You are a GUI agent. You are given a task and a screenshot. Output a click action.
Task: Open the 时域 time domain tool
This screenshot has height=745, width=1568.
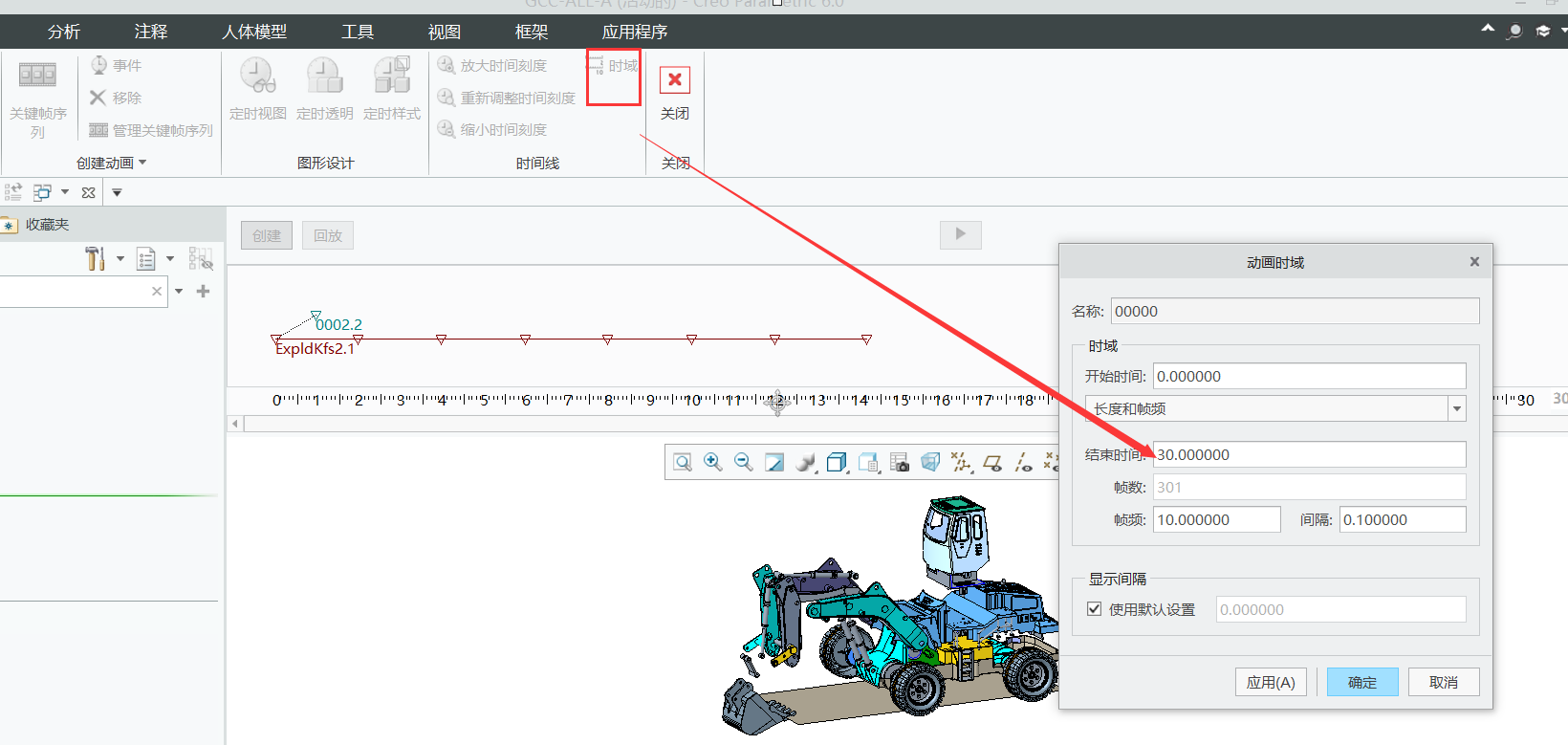pos(613,66)
